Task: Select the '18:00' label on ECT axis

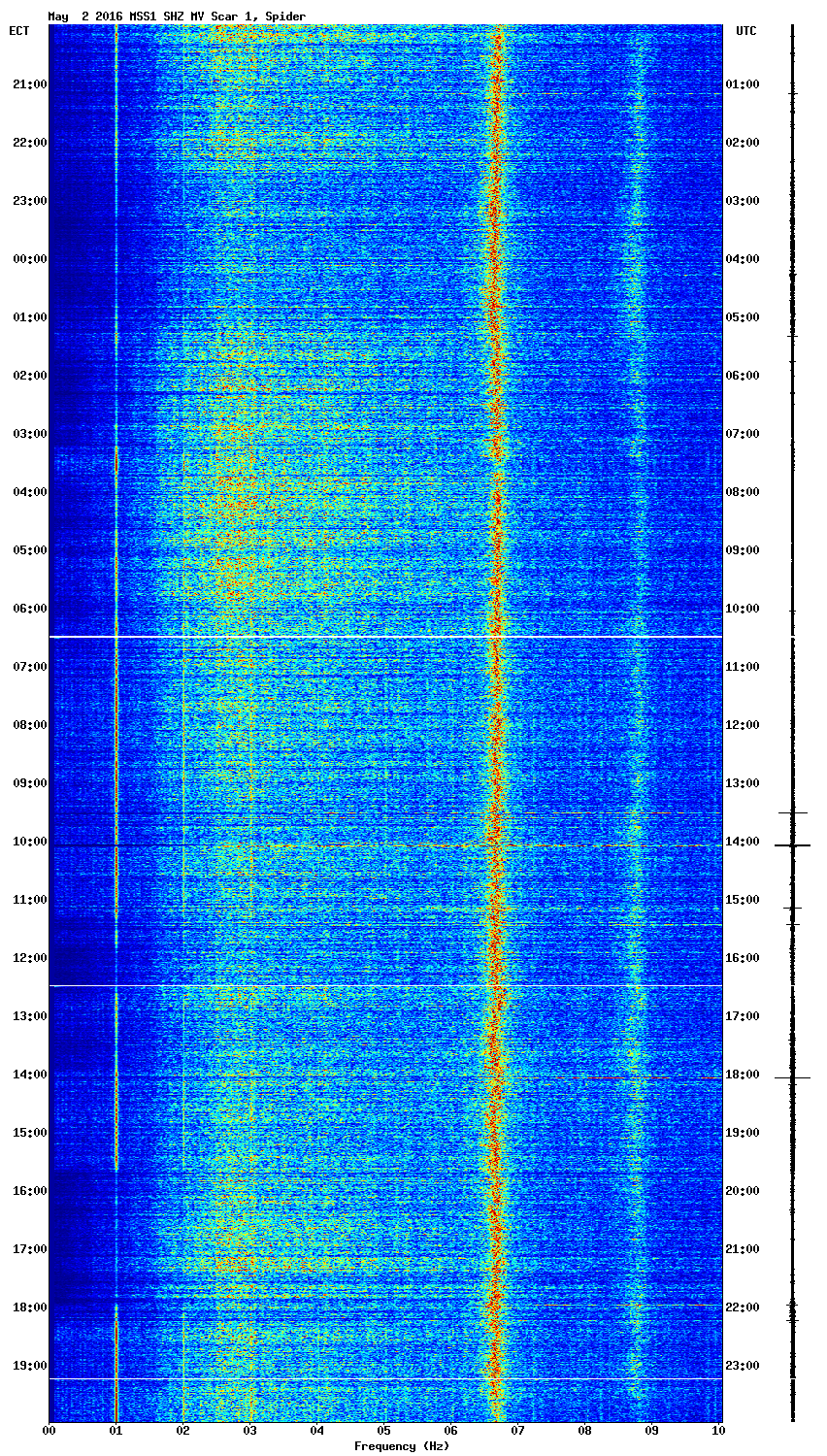Action: click(29, 1307)
